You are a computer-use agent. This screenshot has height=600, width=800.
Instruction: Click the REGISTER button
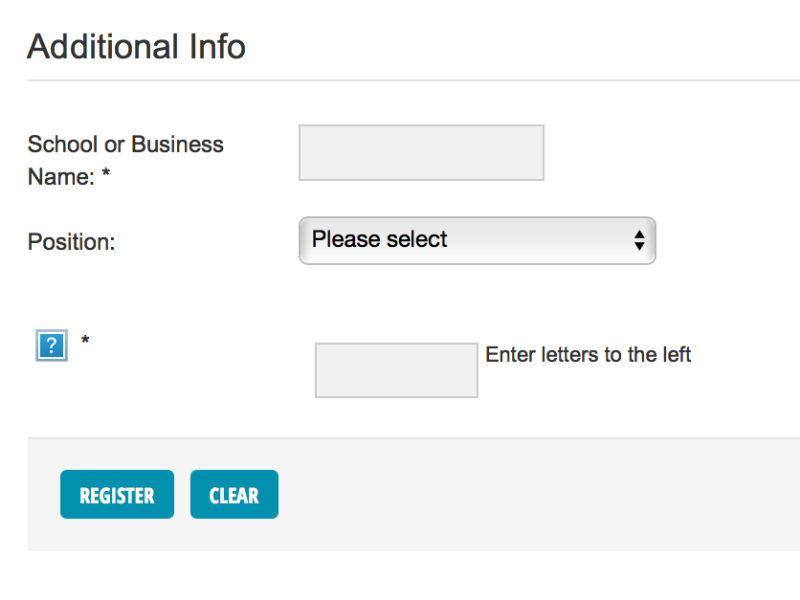pyautogui.click(x=117, y=494)
